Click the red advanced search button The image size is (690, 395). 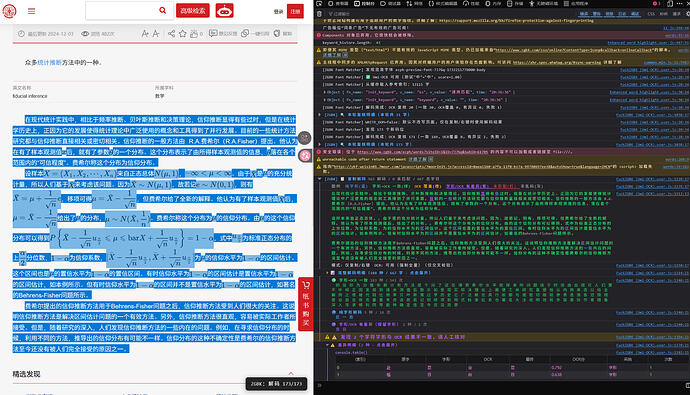[x=193, y=11]
